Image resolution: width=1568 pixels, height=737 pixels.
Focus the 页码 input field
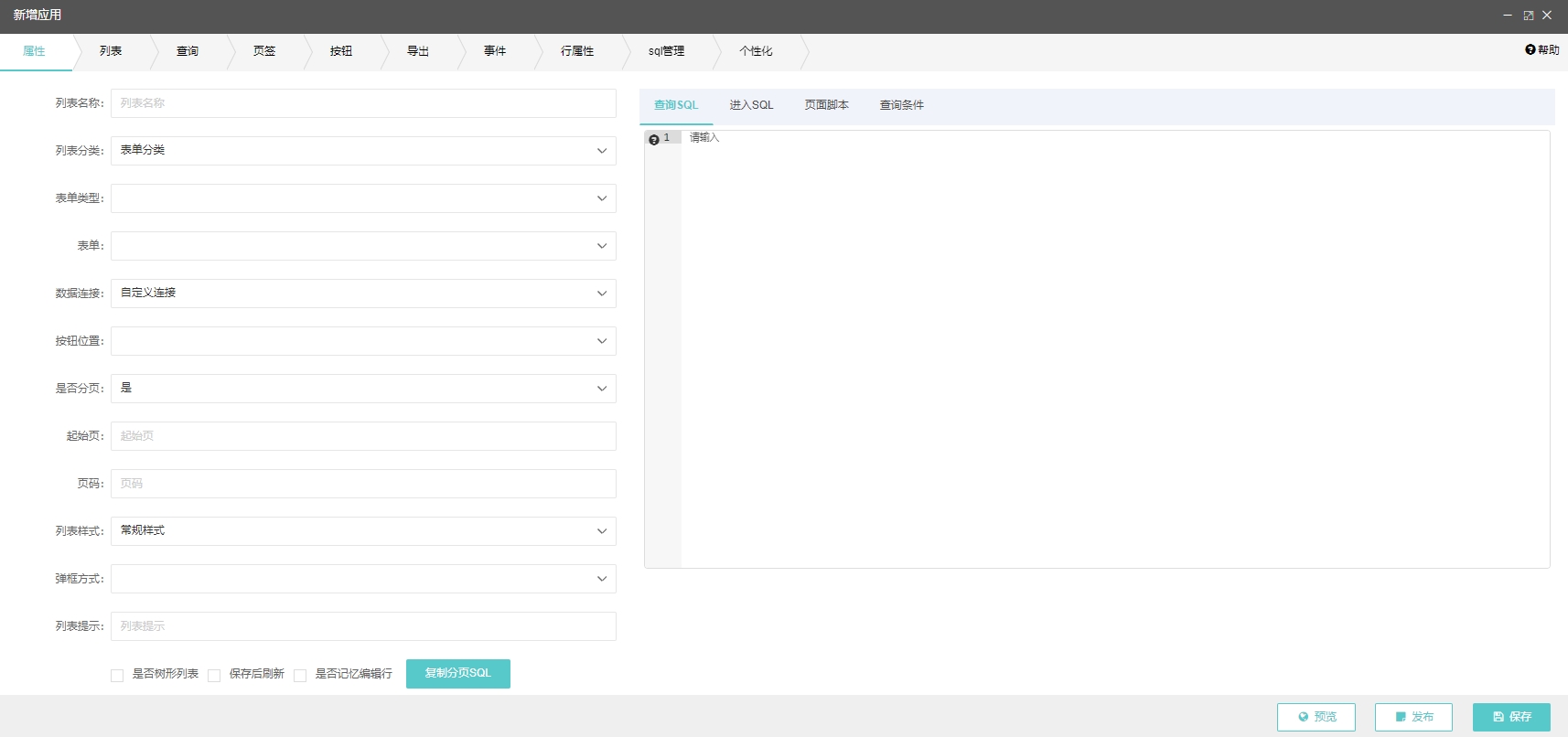(x=363, y=484)
